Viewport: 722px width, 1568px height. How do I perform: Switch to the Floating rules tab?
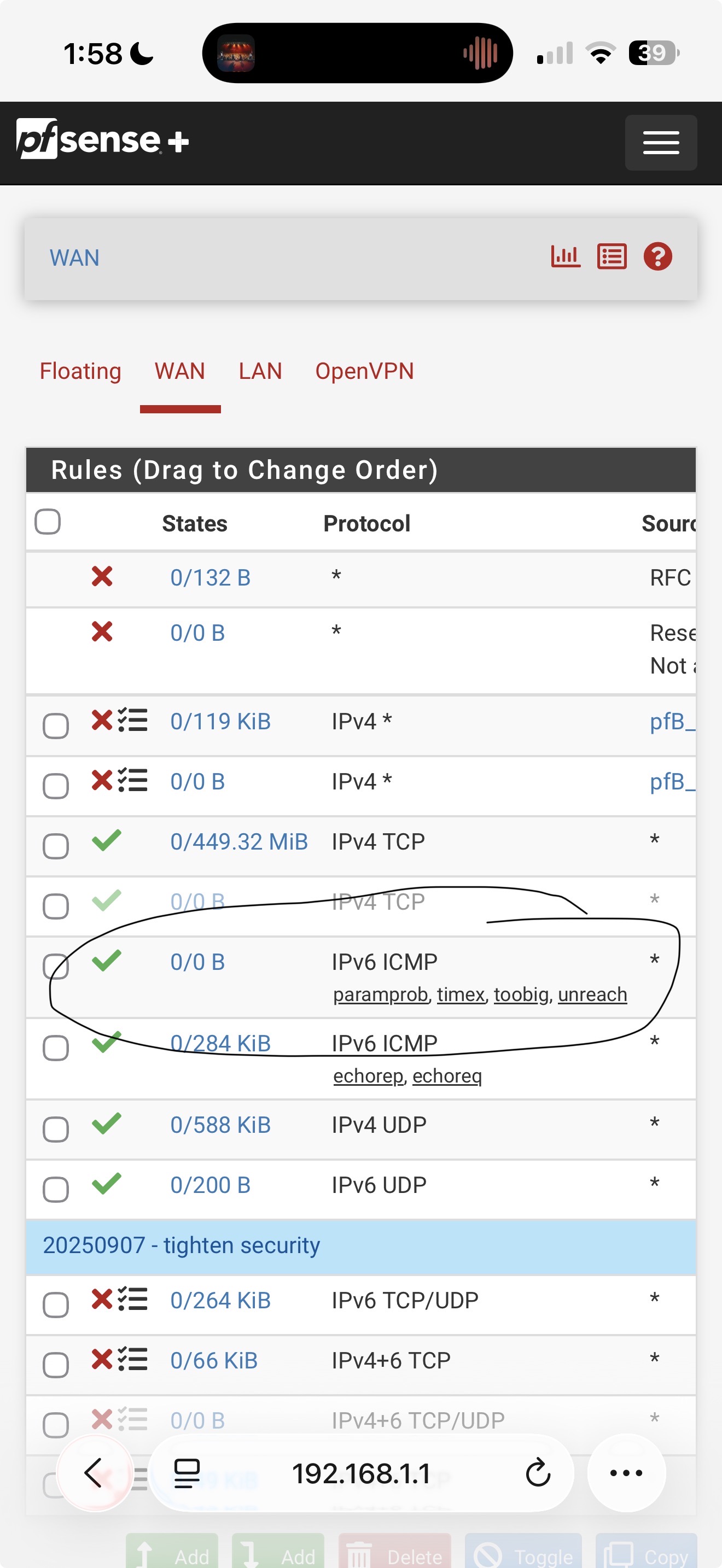coord(80,371)
